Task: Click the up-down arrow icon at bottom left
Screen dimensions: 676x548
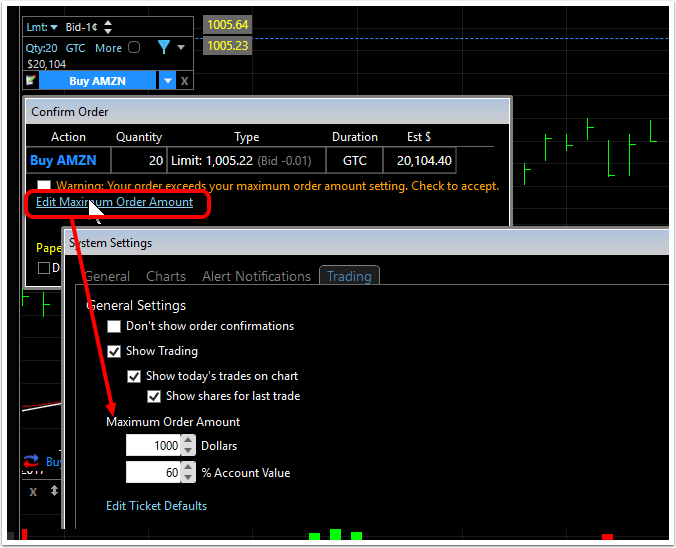Action: (54, 491)
